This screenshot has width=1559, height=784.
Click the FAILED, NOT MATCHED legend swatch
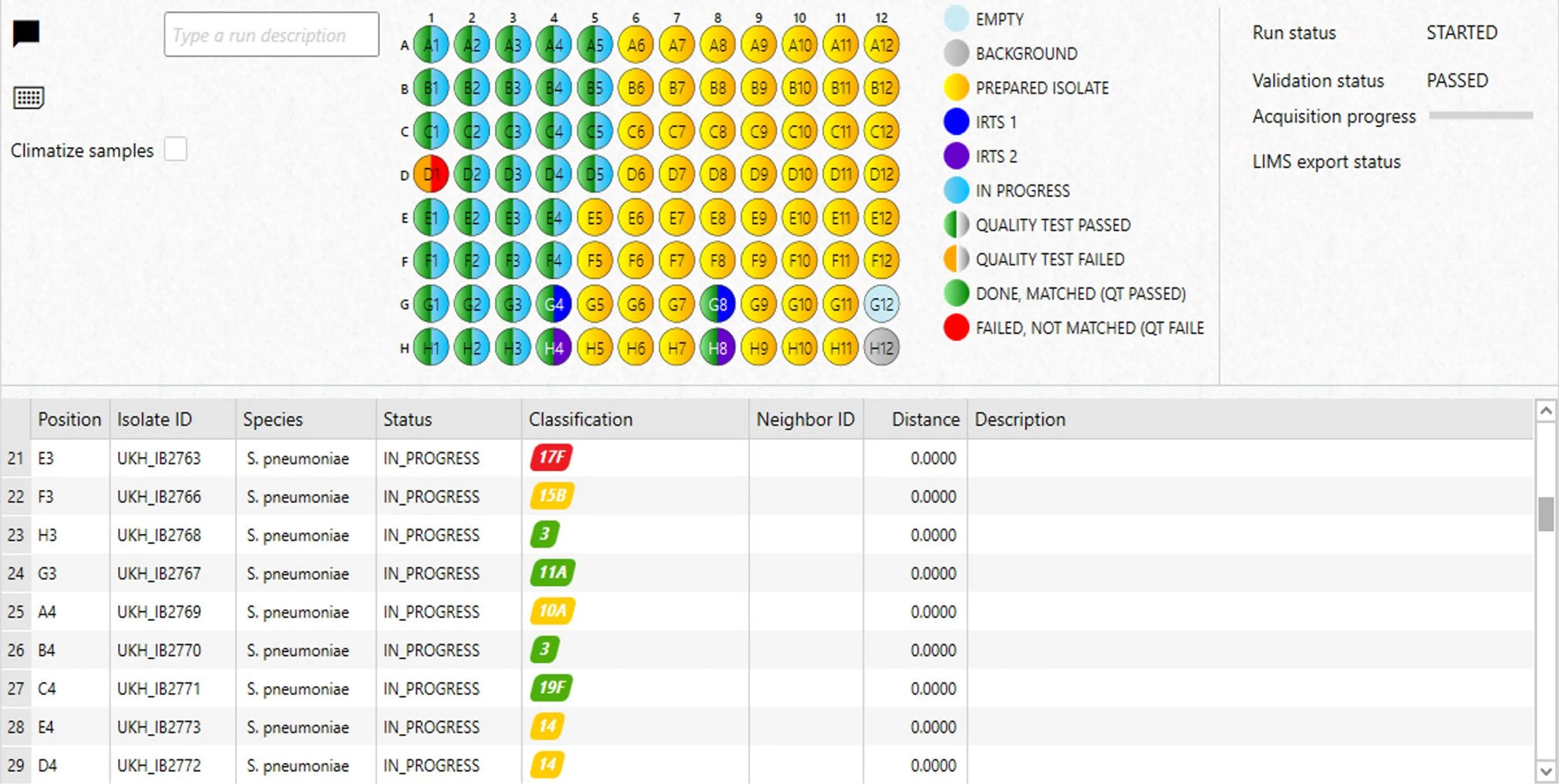point(956,327)
